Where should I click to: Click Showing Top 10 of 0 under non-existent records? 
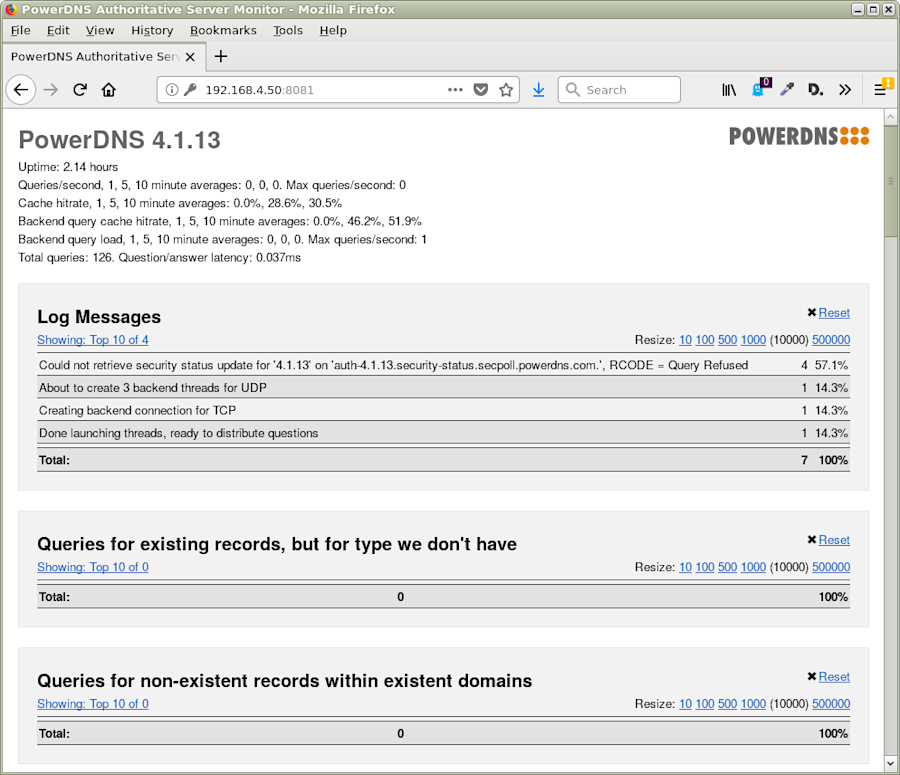(x=93, y=704)
